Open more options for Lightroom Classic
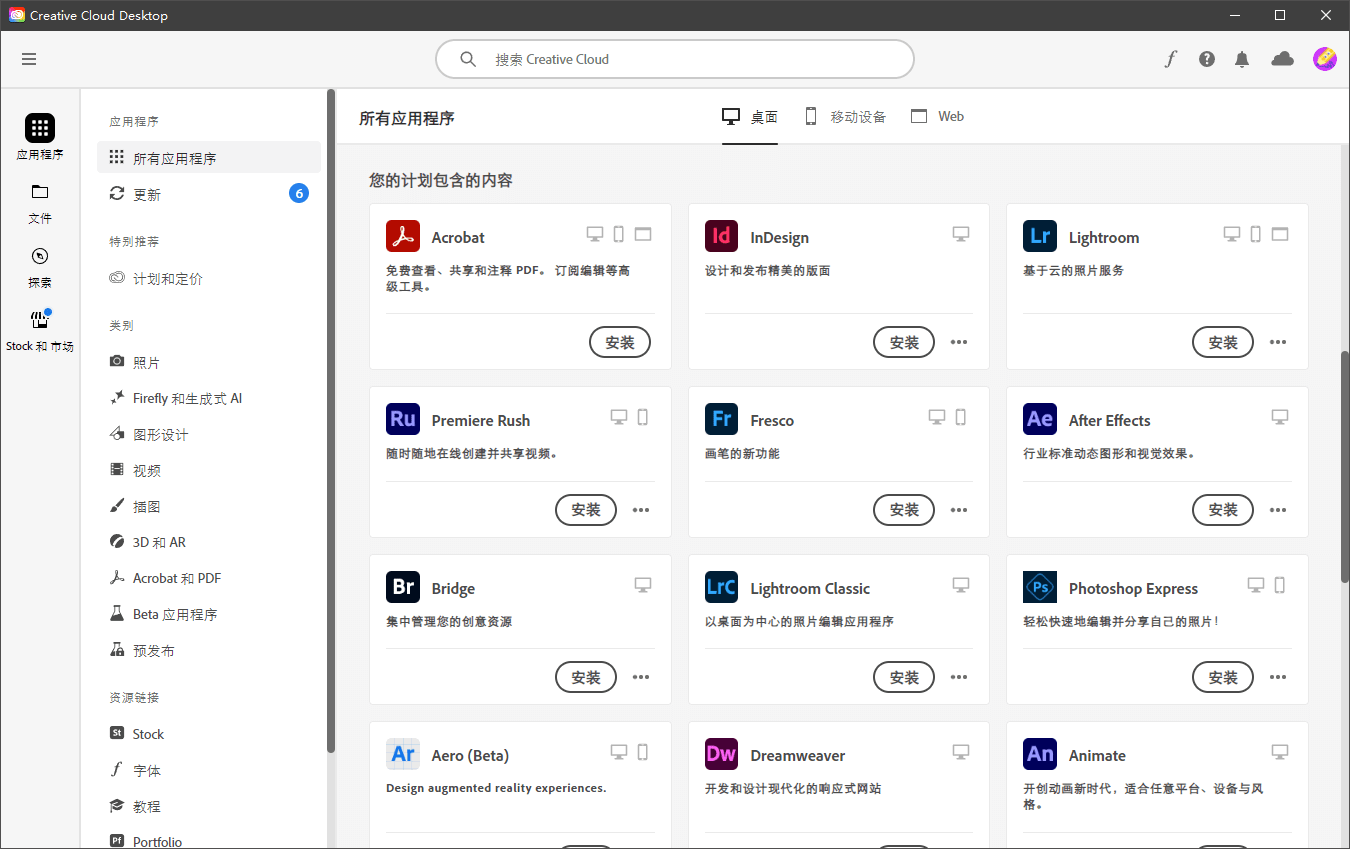Screen dimensions: 1350x849 (x=958, y=677)
